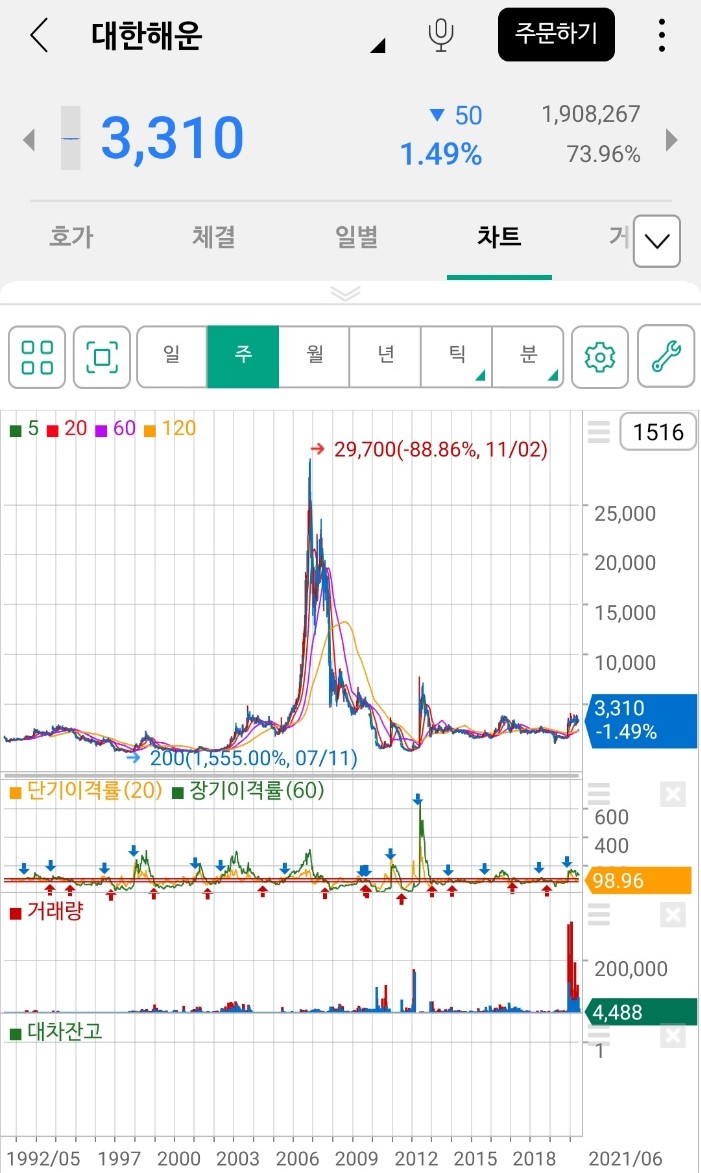The width and height of the screenshot is (701, 1173).
Task: Open the three-dot more options menu
Action: [661, 35]
